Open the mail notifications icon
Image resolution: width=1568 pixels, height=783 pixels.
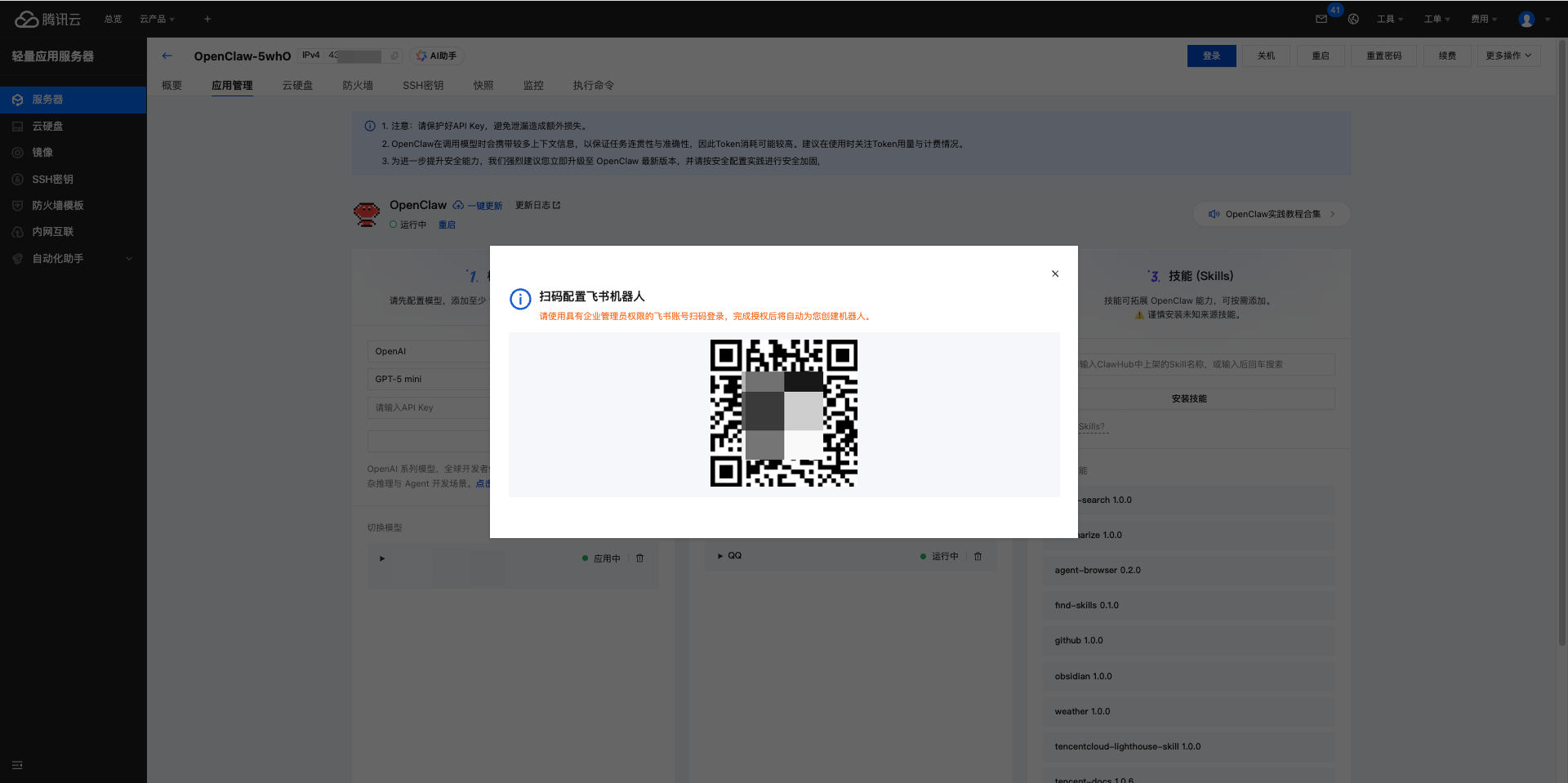coord(1321,19)
